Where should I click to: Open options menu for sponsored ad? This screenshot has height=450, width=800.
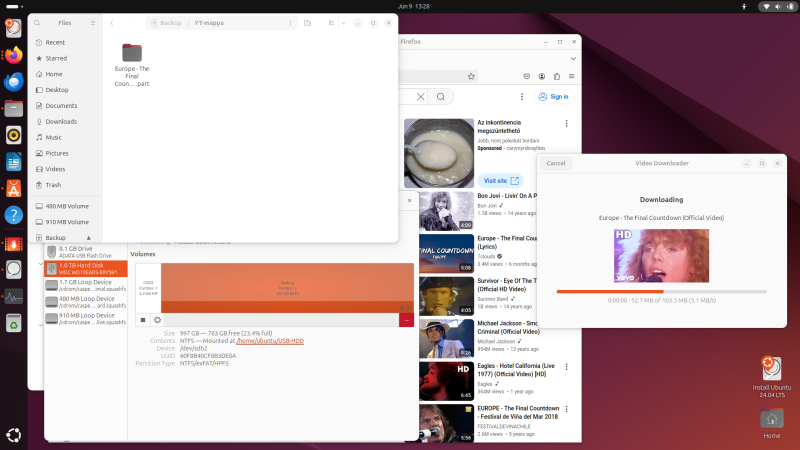(566, 123)
